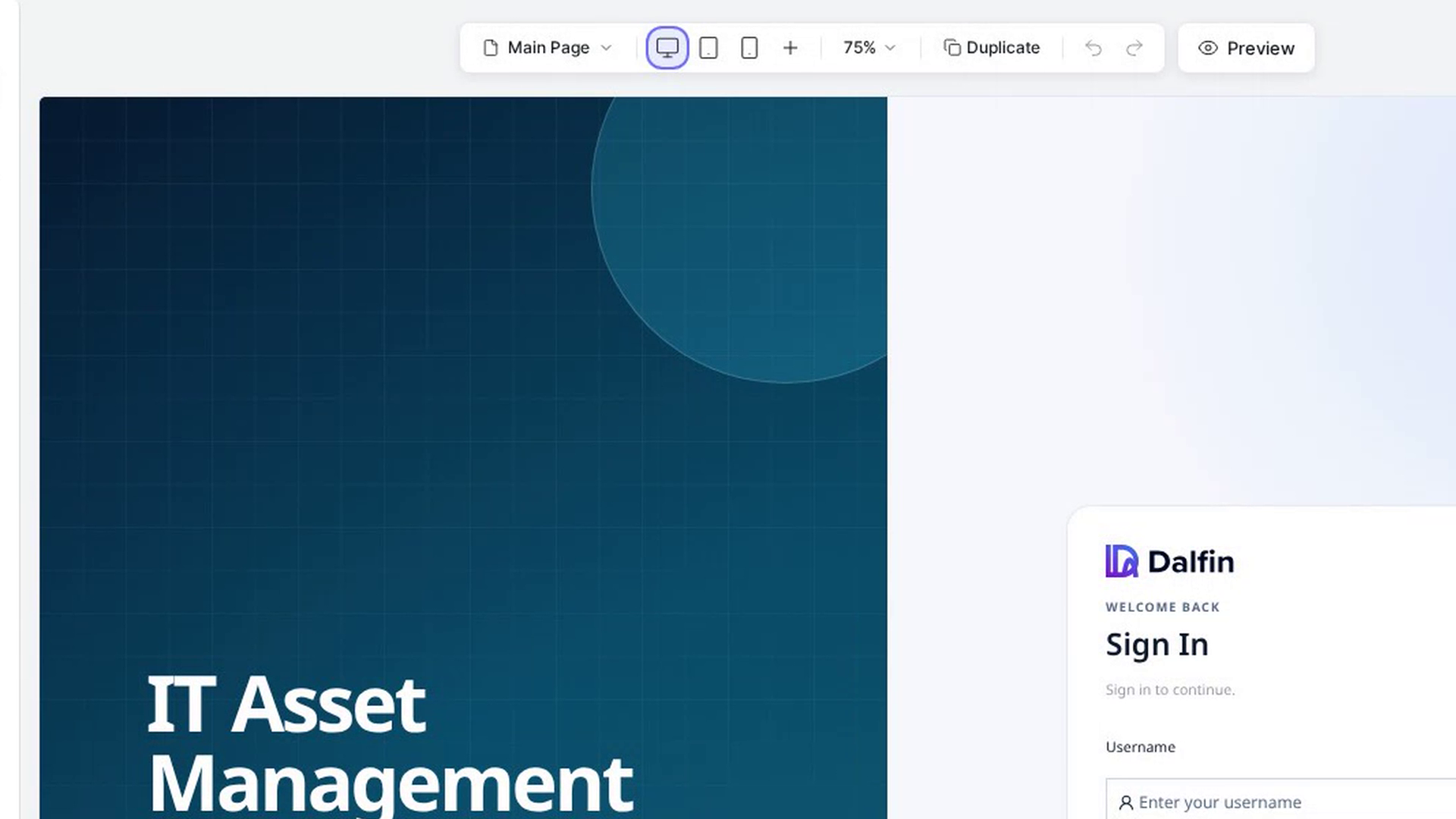Image resolution: width=1456 pixels, height=819 pixels.
Task: Select the WELCOME BACK label
Action: (x=1163, y=607)
